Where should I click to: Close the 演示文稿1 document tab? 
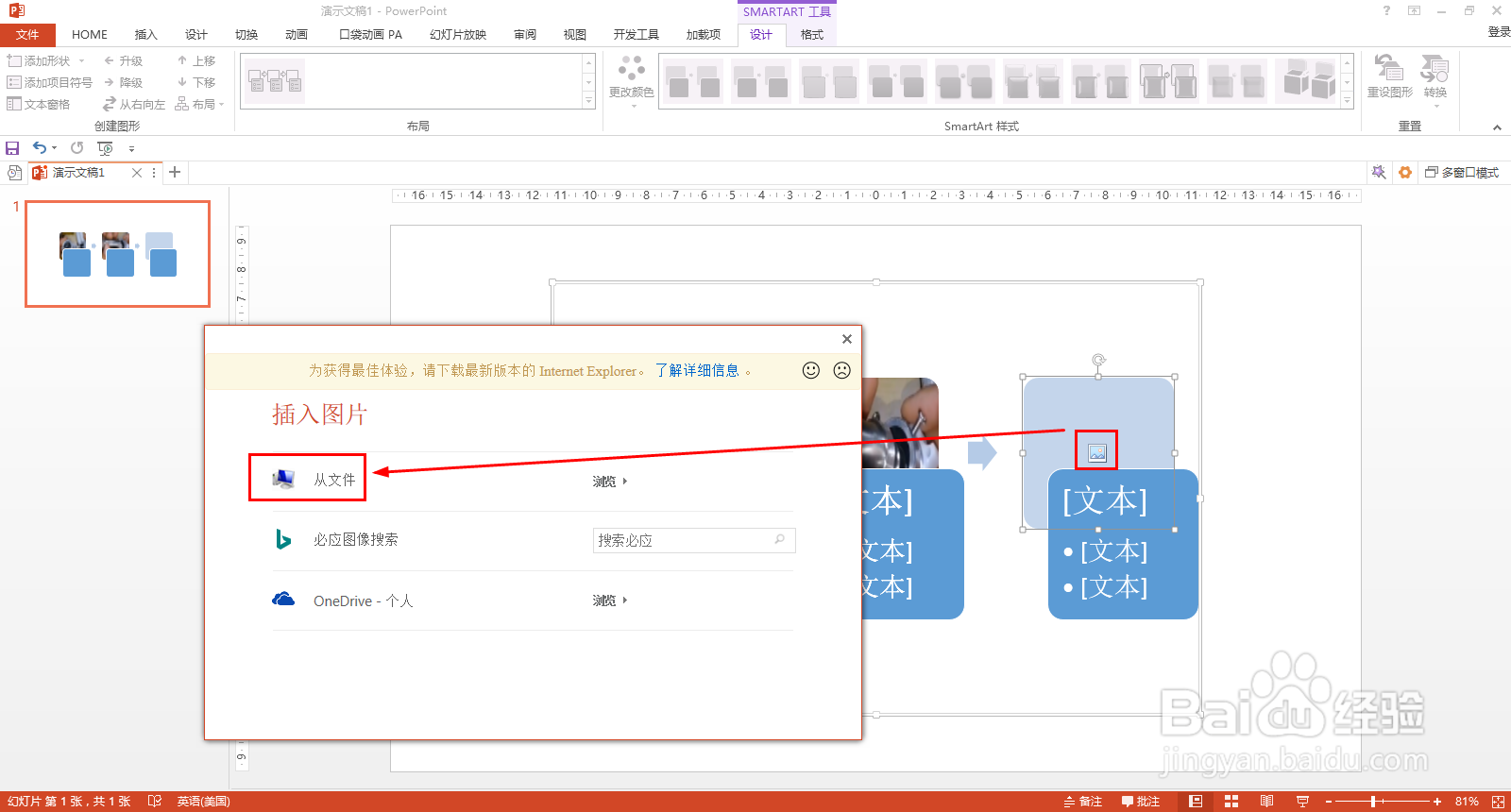tap(137, 172)
